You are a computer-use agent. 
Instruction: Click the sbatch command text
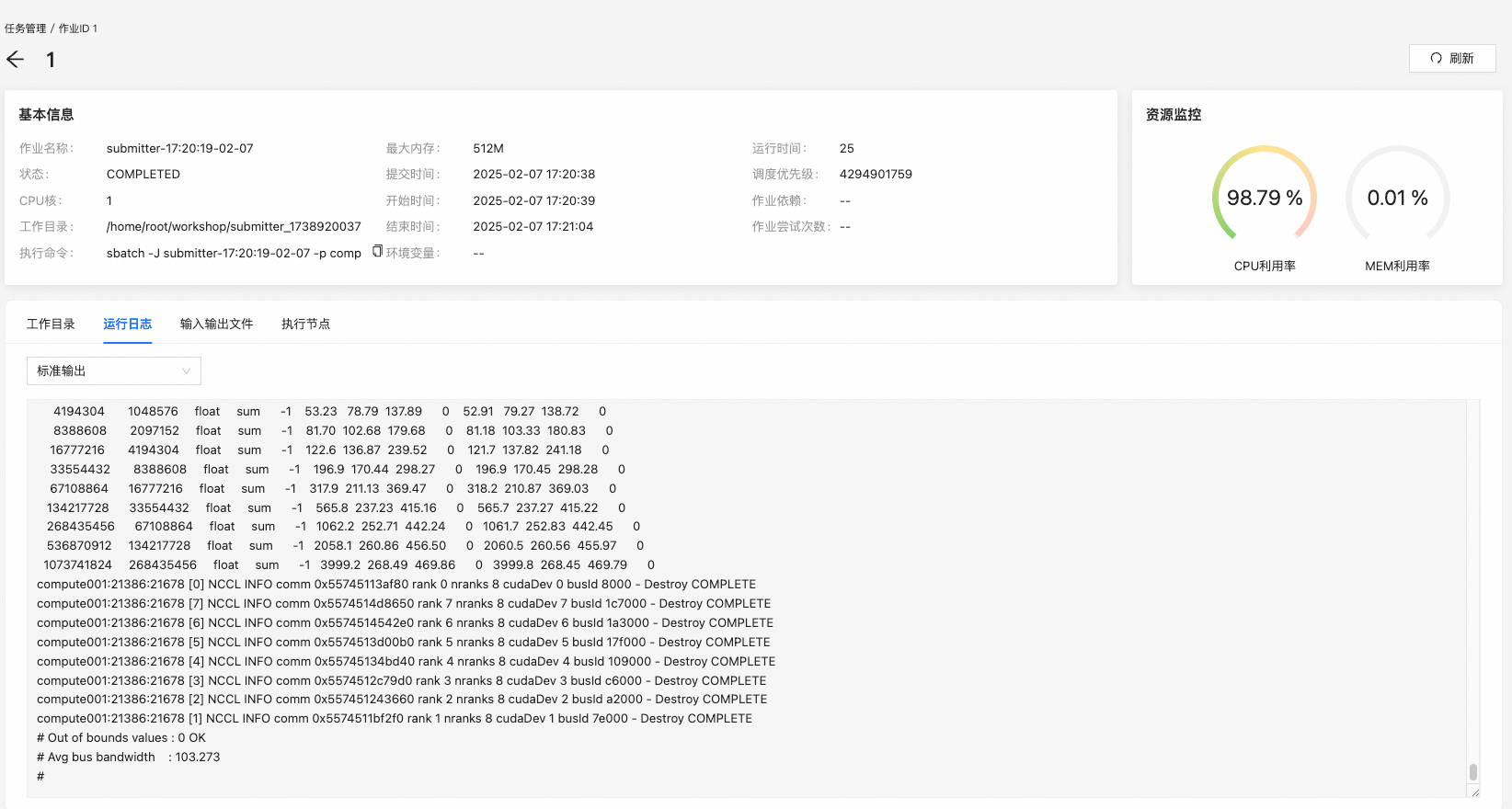tap(234, 253)
